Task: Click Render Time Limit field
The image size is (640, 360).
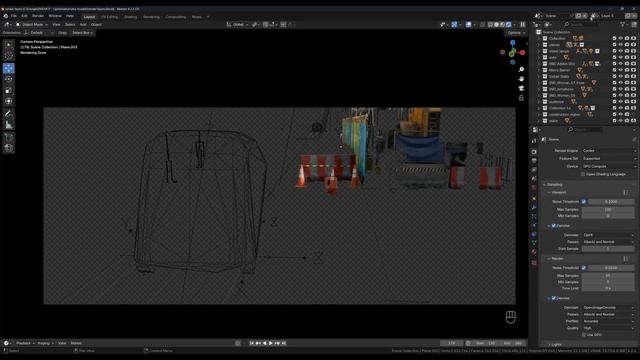Action: (x=608, y=288)
